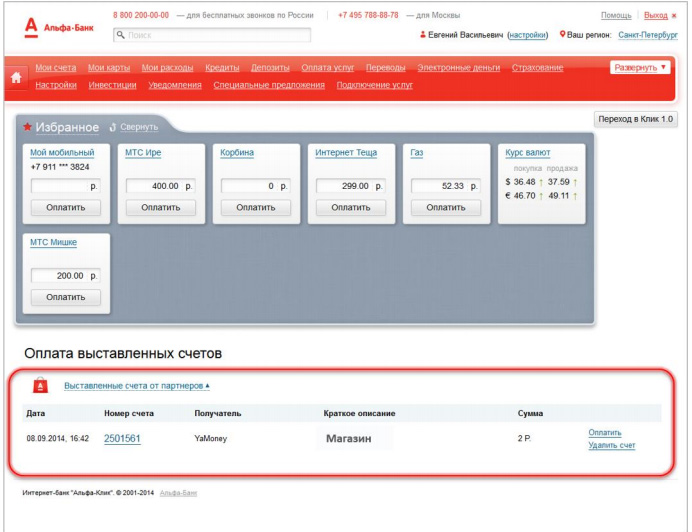
Task: Click Оплатить button under Мой мобильный
Action: click(66, 208)
